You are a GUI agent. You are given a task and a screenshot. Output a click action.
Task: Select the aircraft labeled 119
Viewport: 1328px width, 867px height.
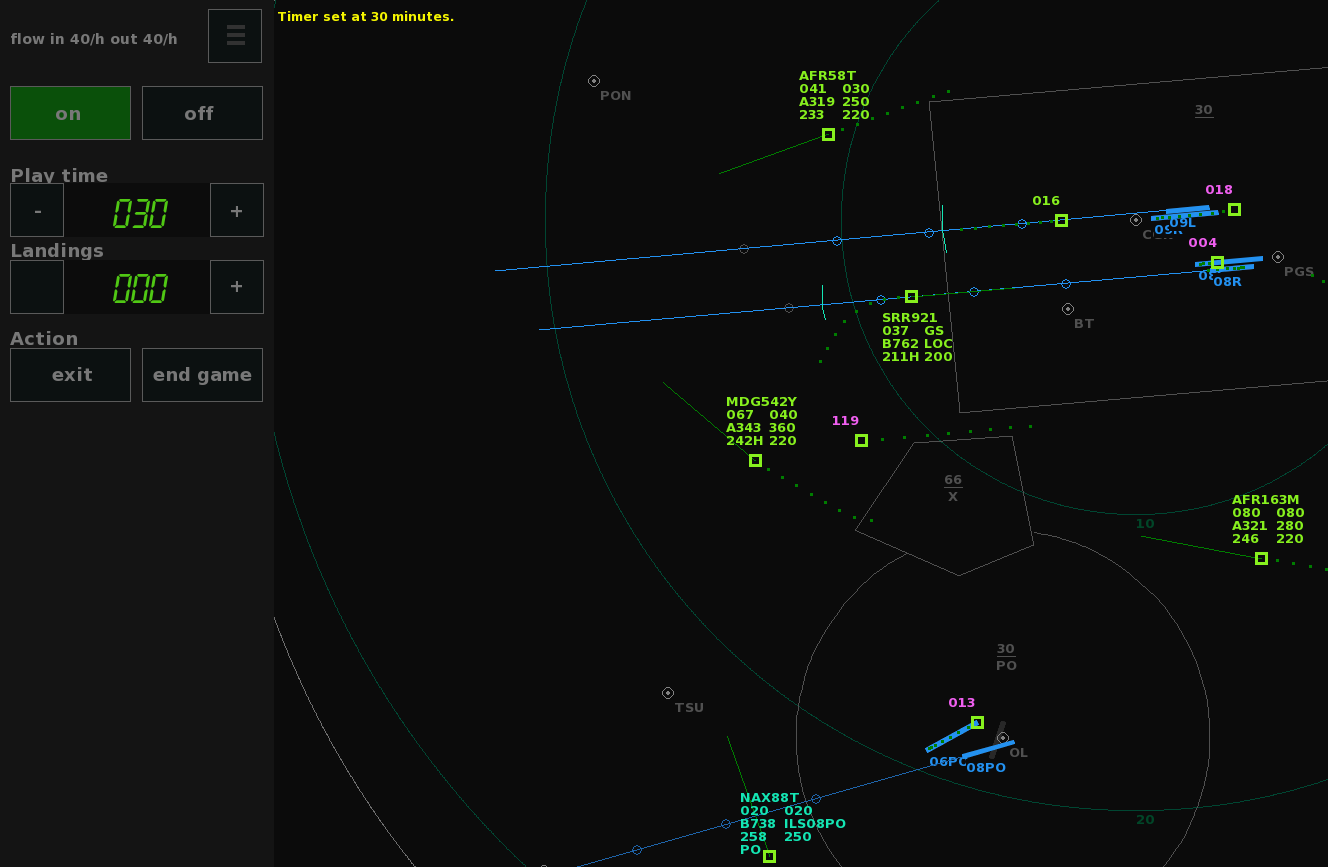[861, 441]
